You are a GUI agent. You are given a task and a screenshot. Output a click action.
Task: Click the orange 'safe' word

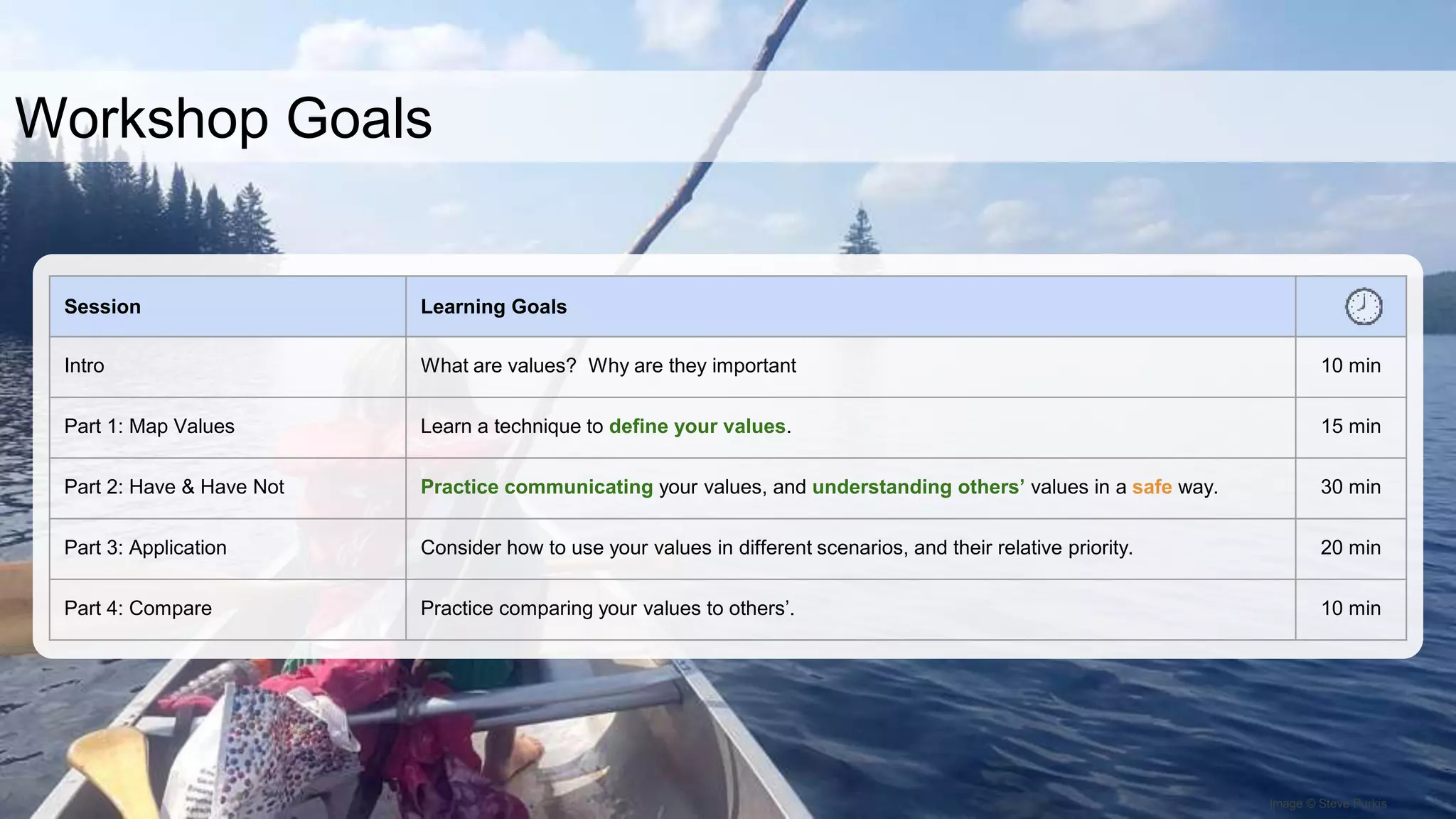click(1152, 487)
